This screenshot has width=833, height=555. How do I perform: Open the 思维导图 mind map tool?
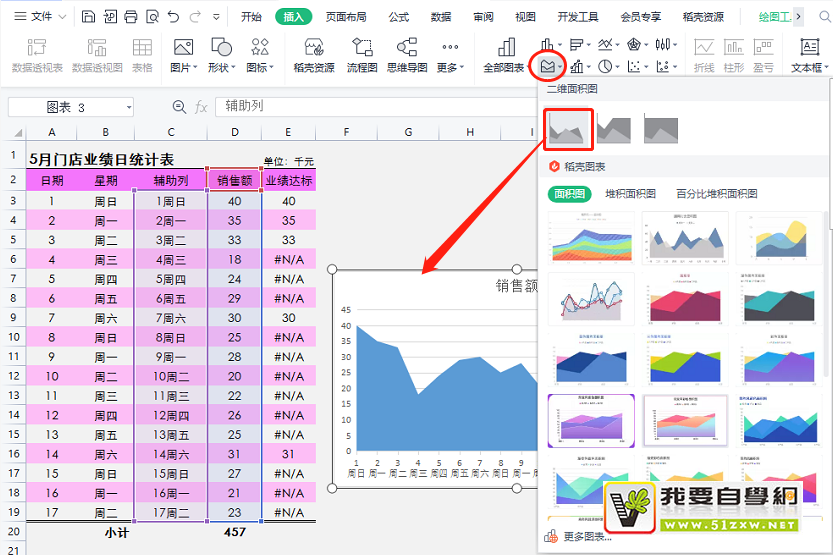coord(407,55)
